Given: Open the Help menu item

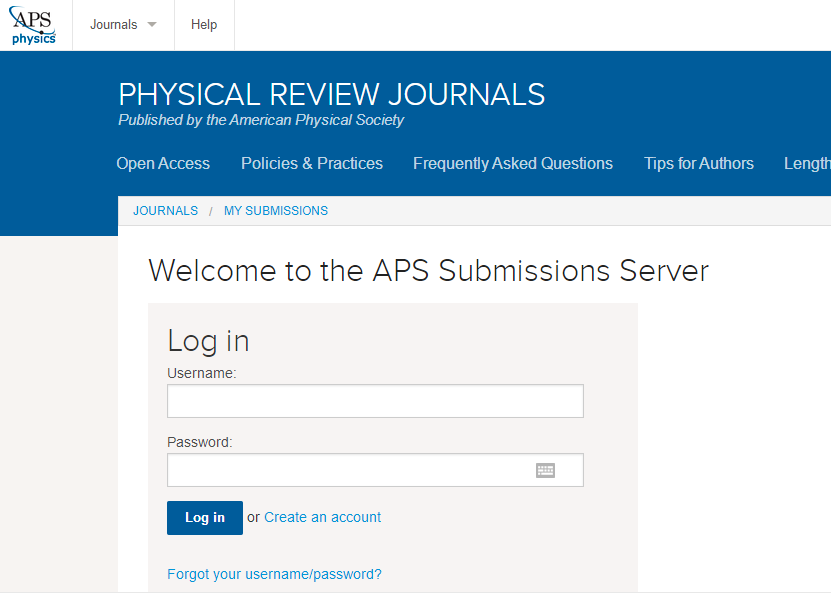Looking at the screenshot, I should 204,25.
